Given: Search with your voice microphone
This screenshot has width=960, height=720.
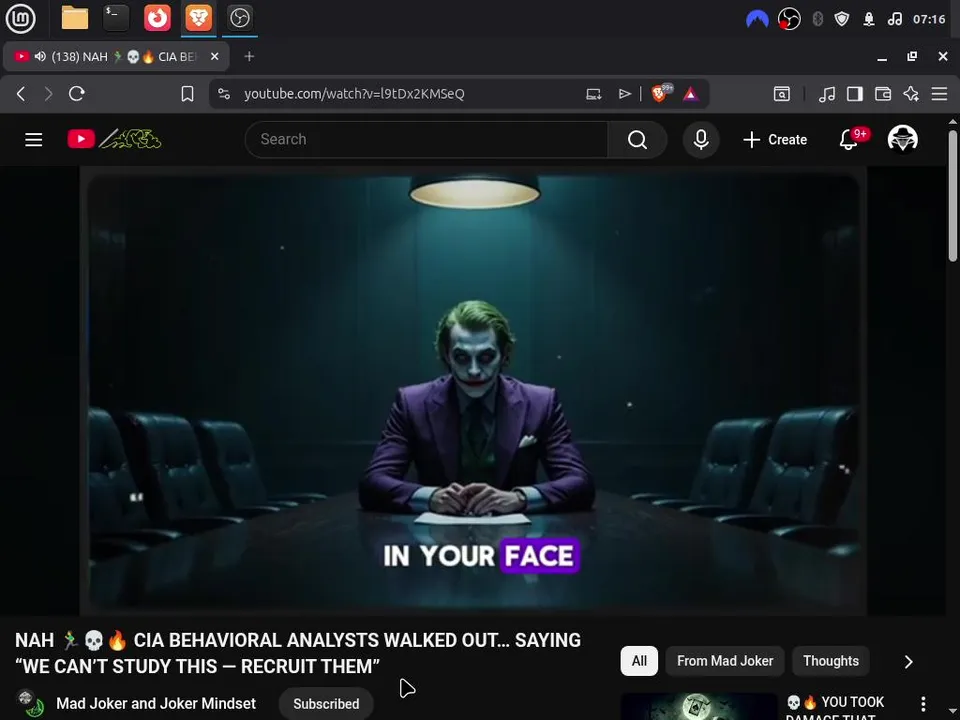Looking at the screenshot, I should click(701, 140).
